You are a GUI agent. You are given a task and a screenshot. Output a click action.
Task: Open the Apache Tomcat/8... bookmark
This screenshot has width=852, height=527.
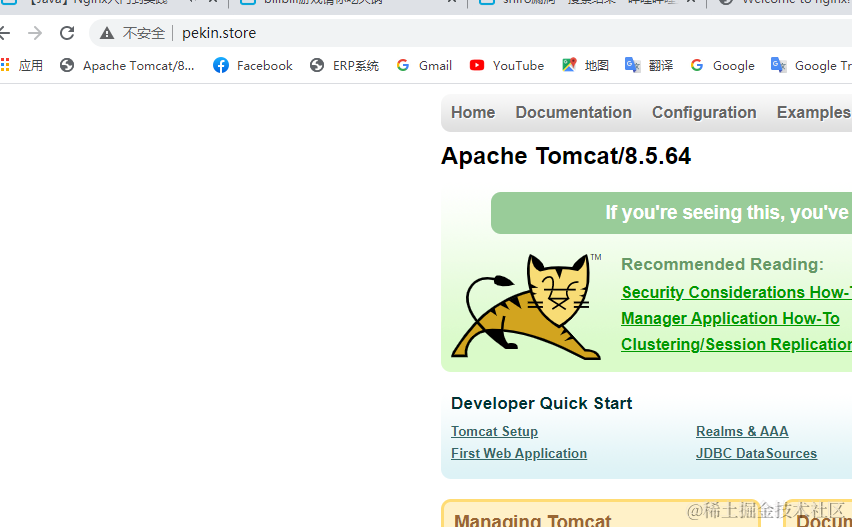click(x=127, y=66)
